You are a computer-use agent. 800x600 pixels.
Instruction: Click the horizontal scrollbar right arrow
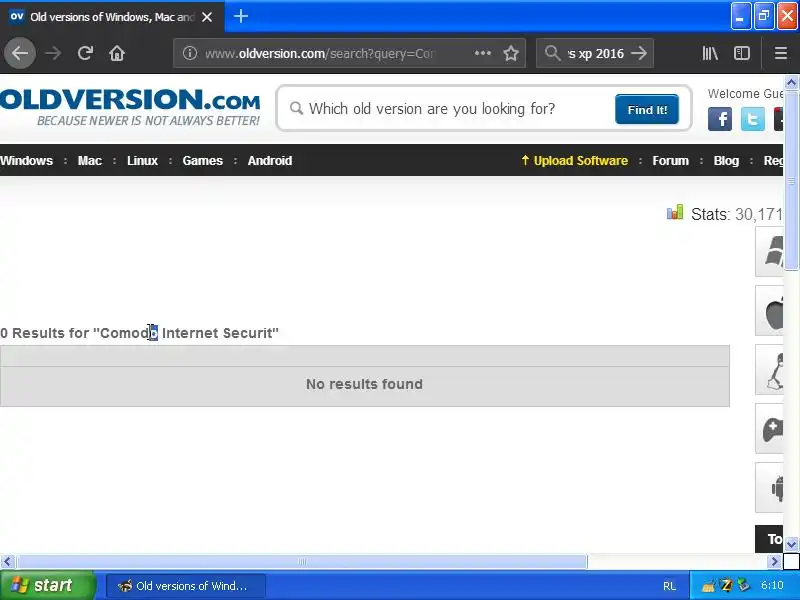pos(774,562)
